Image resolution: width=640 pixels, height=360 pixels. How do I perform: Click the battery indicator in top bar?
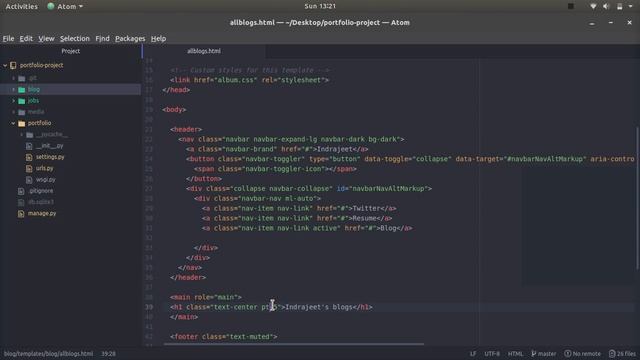tap(620, 7)
